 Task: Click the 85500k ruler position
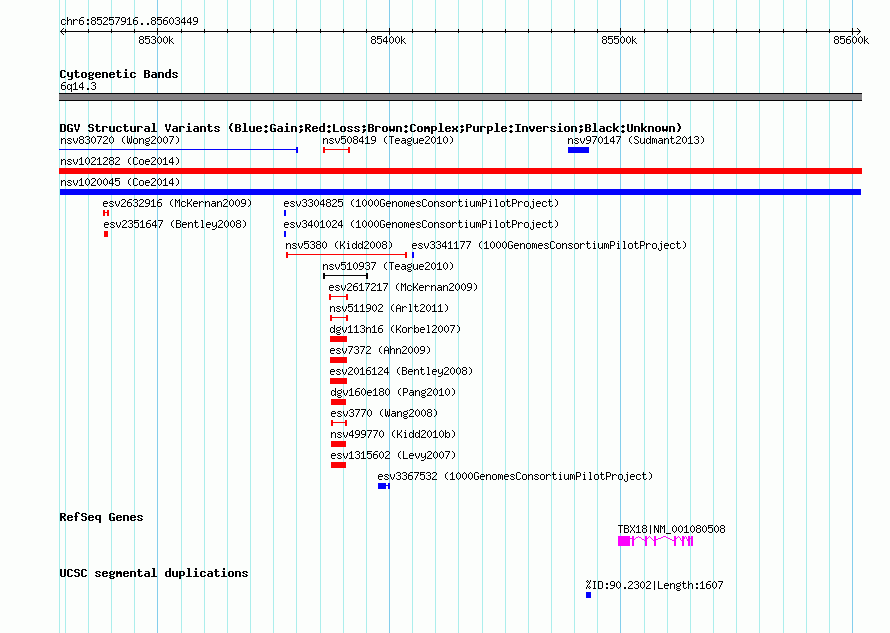pos(619,40)
